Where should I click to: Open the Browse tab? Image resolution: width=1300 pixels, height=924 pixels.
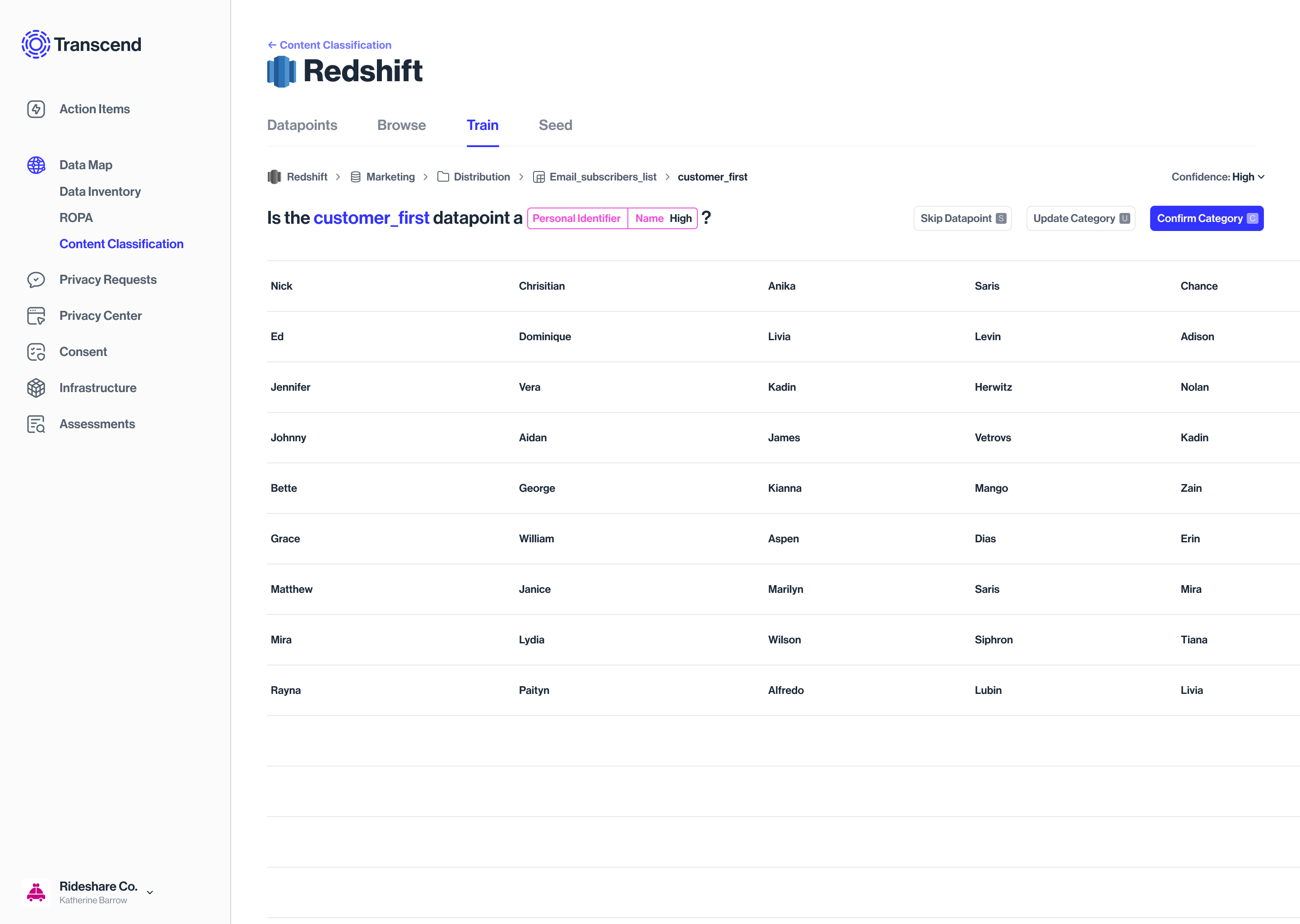coord(401,125)
